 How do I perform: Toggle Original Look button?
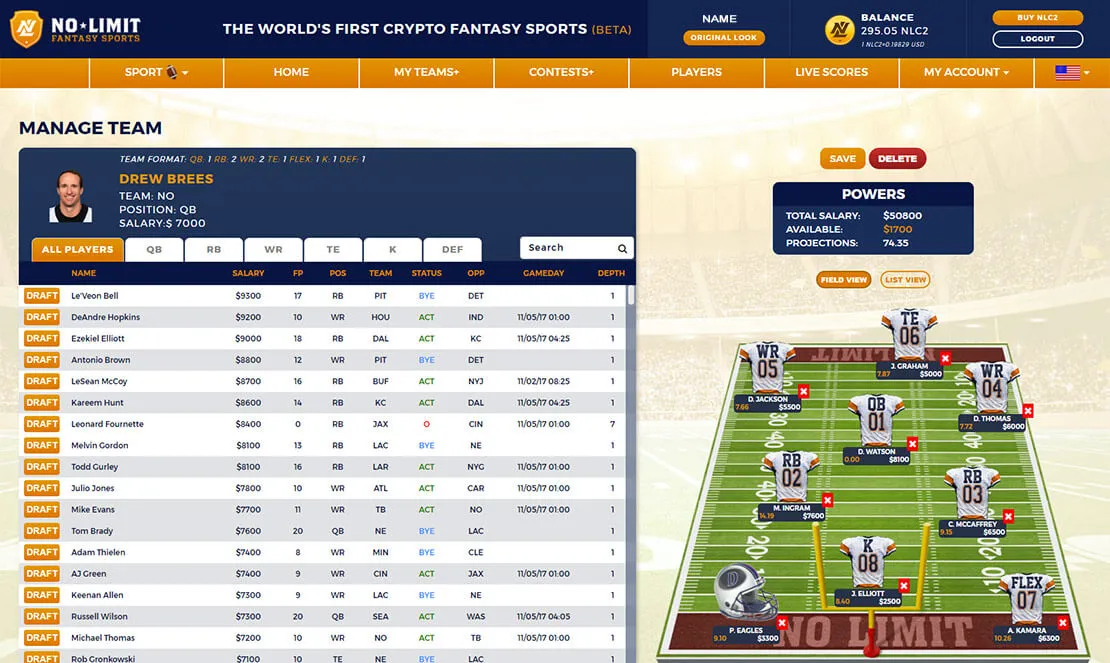[723, 38]
